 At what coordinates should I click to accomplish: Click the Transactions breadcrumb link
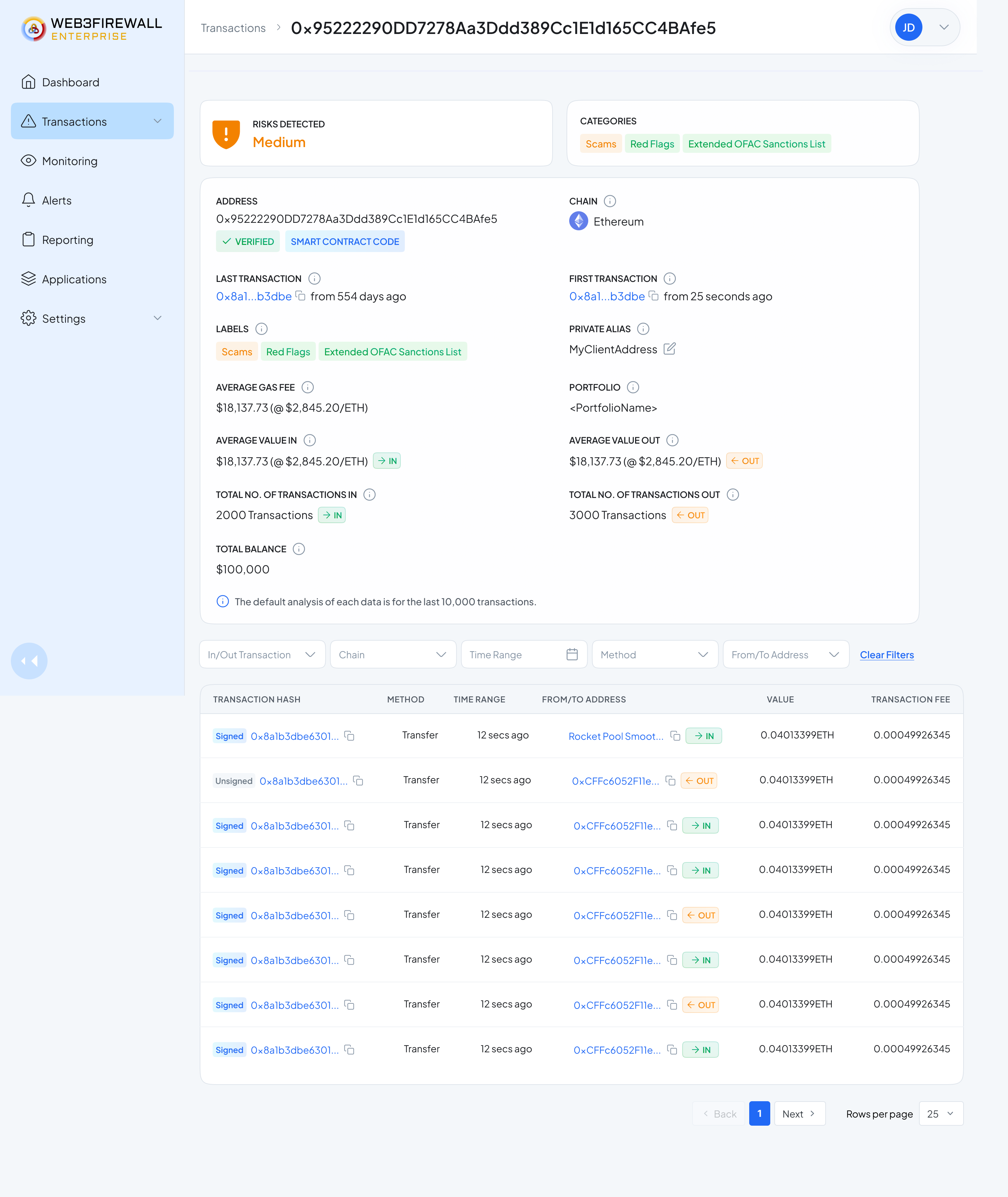point(233,28)
